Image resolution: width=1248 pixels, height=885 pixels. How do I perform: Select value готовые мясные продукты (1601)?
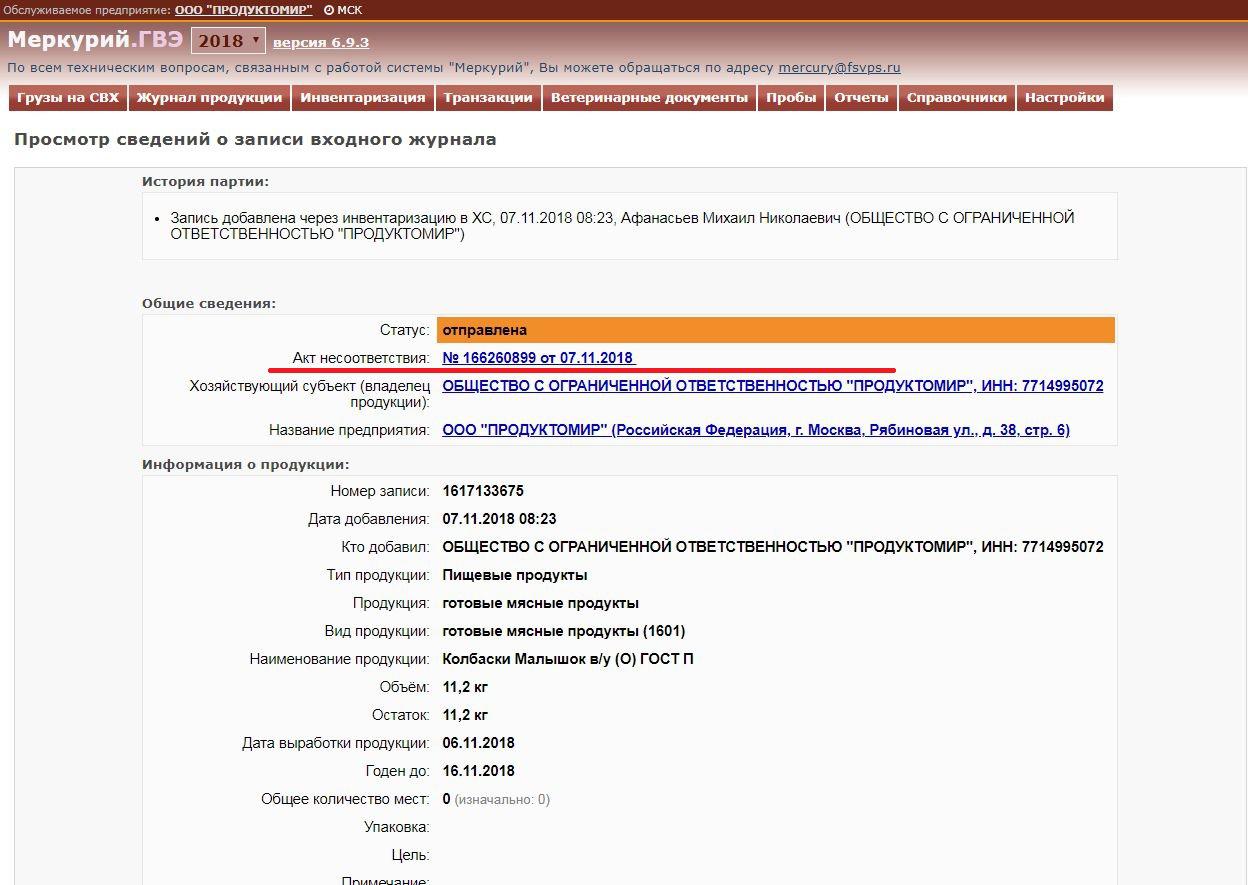pos(564,631)
